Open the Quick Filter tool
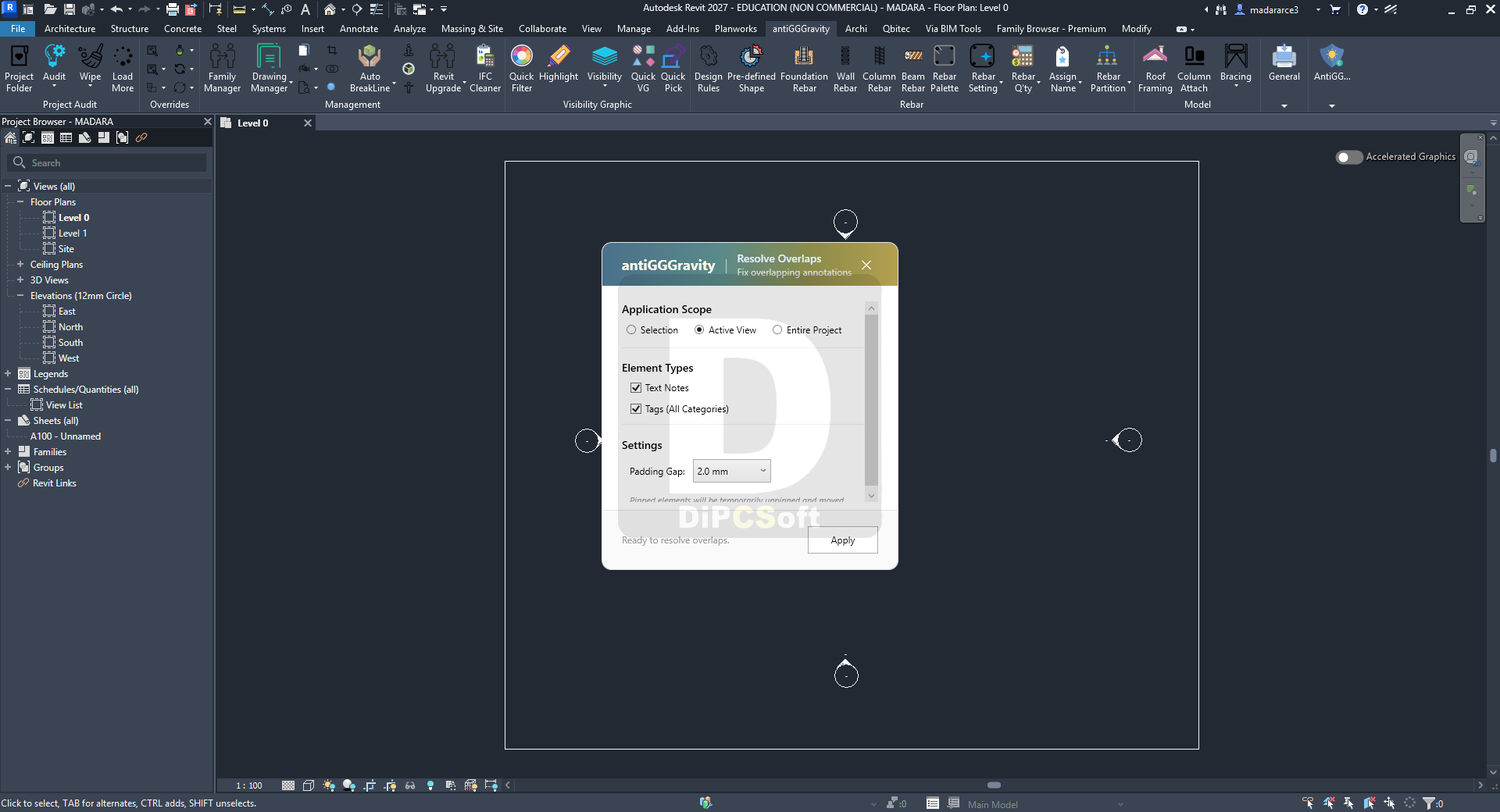The image size is (1500, 812). [x=521, y=69]
